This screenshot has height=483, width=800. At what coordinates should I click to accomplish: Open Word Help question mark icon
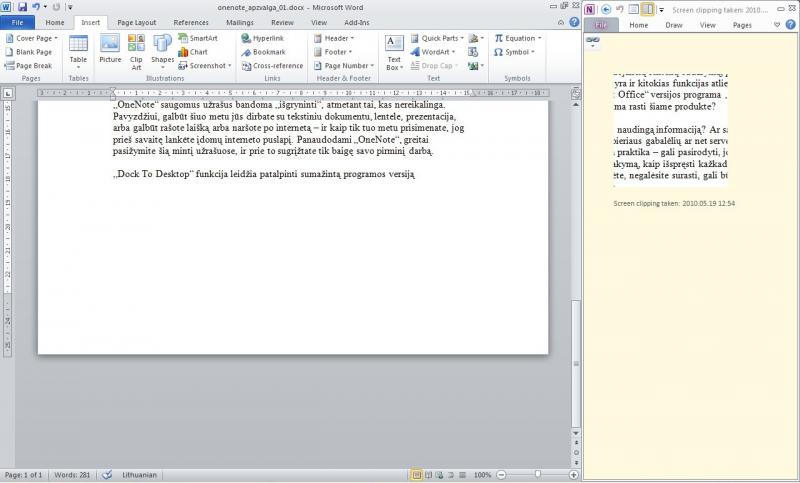click(574, 22)
